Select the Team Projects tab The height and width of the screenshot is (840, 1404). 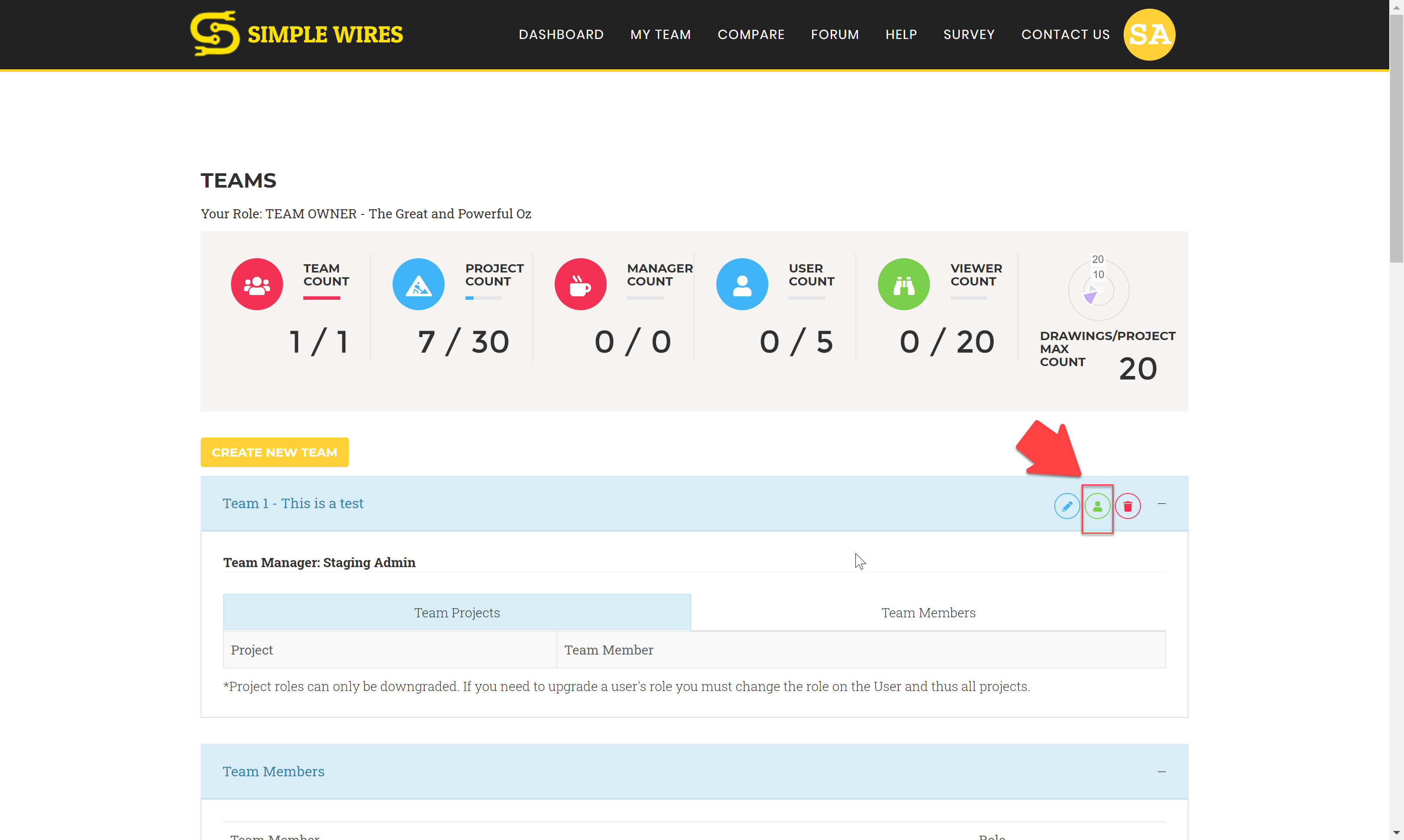(x=457, y=613)
